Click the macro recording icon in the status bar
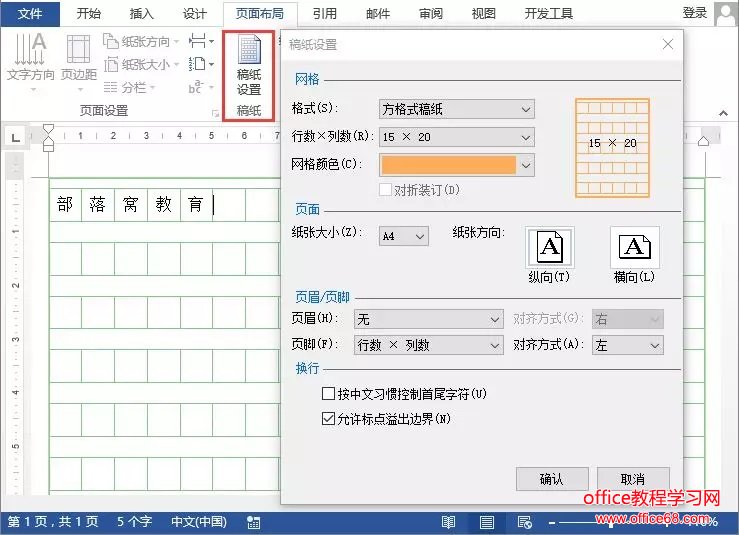Screen dimensions: 739x535 (x=254, y=522)
